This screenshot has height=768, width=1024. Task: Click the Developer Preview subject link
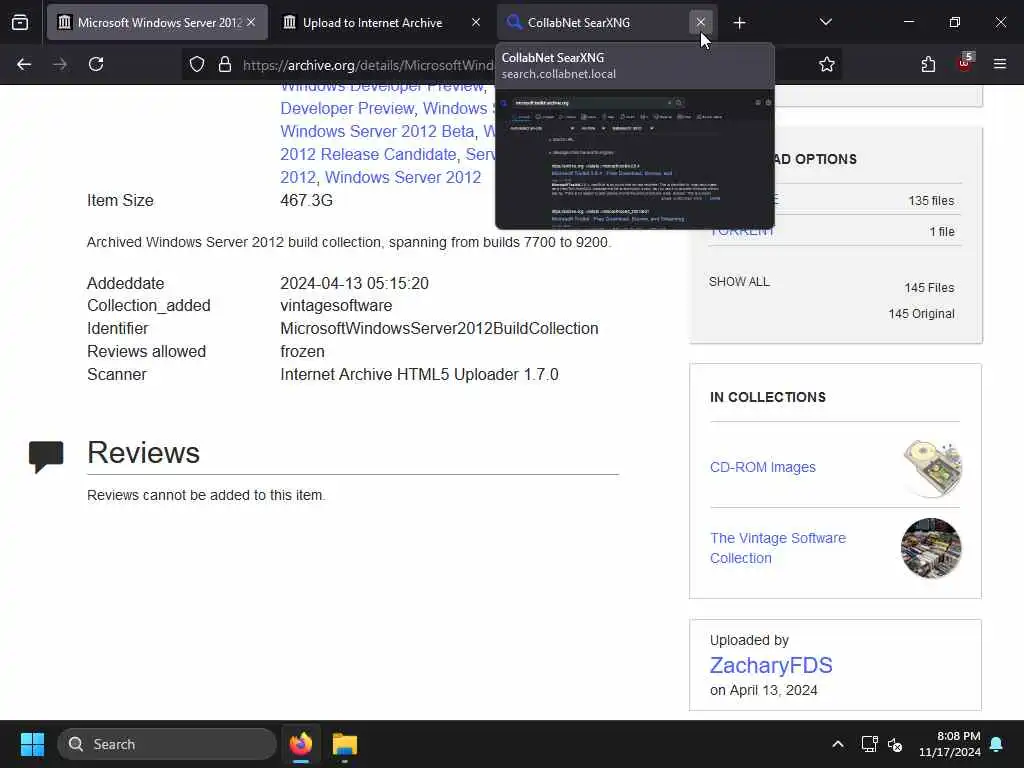pyautogui.click(x=347, y=108)
